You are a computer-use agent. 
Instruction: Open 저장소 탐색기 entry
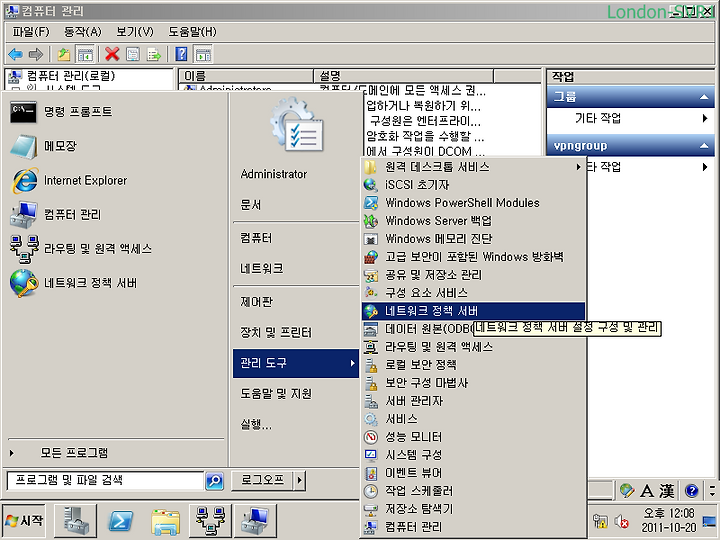pyautogui.click(x=473, y=509)
